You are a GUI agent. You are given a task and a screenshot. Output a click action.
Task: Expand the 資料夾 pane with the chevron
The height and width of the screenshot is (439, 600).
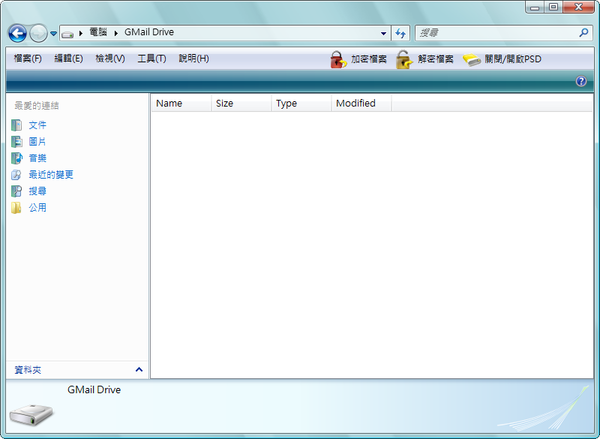[x=139, y=370]
